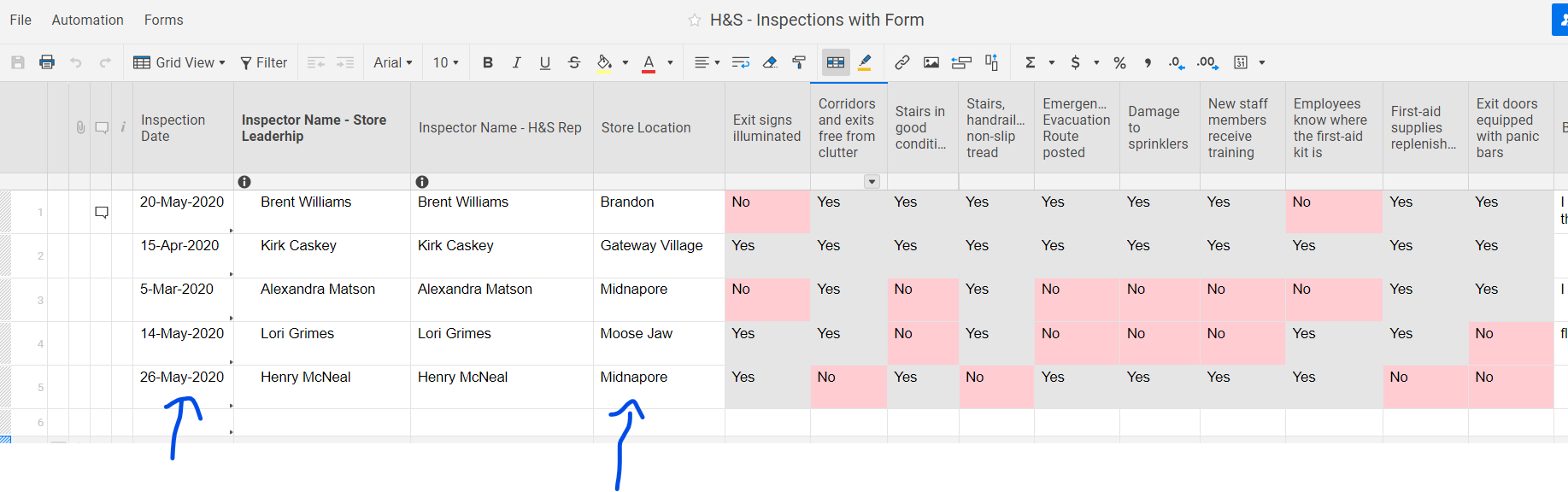Open the Automation menu

click(87, 20)
